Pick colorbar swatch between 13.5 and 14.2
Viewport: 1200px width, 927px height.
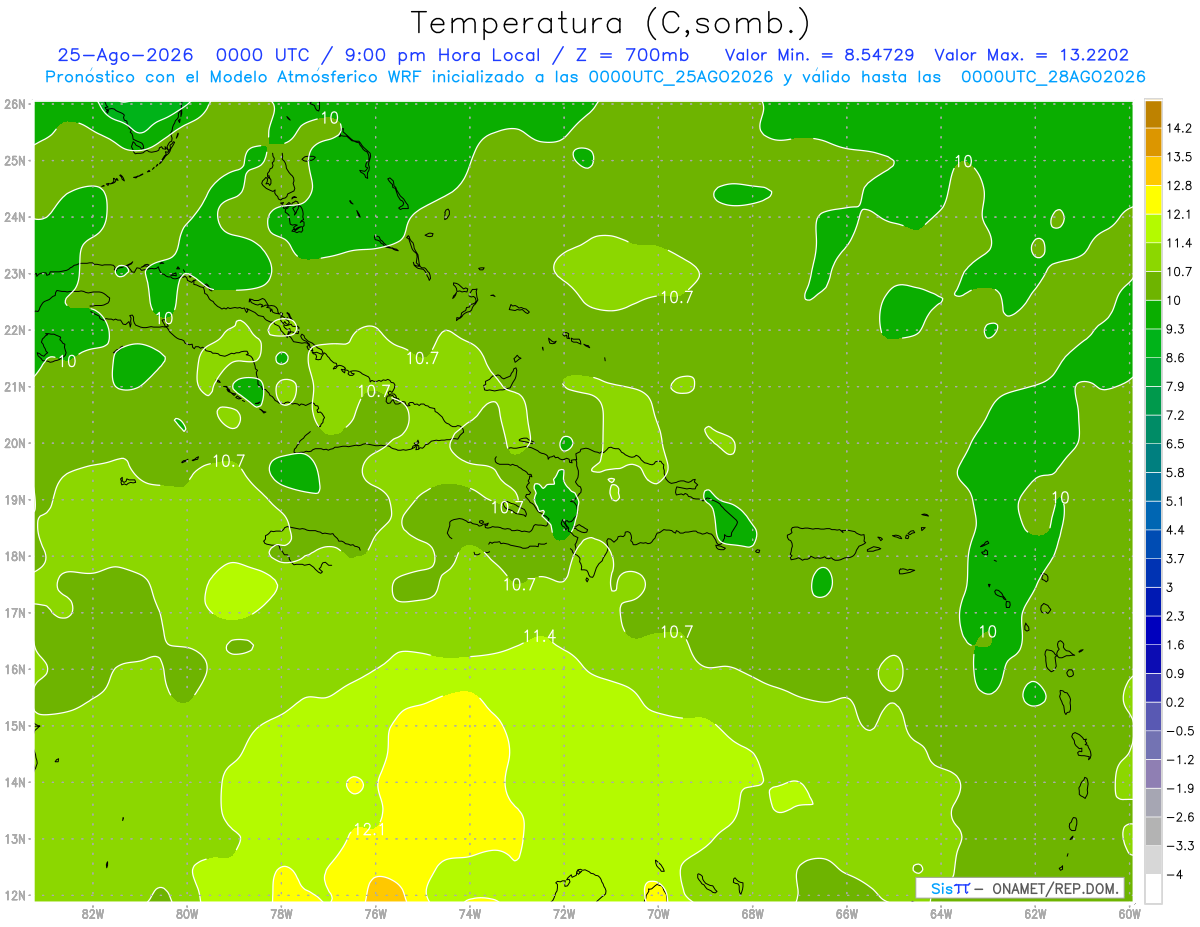tap(1153, 142)
